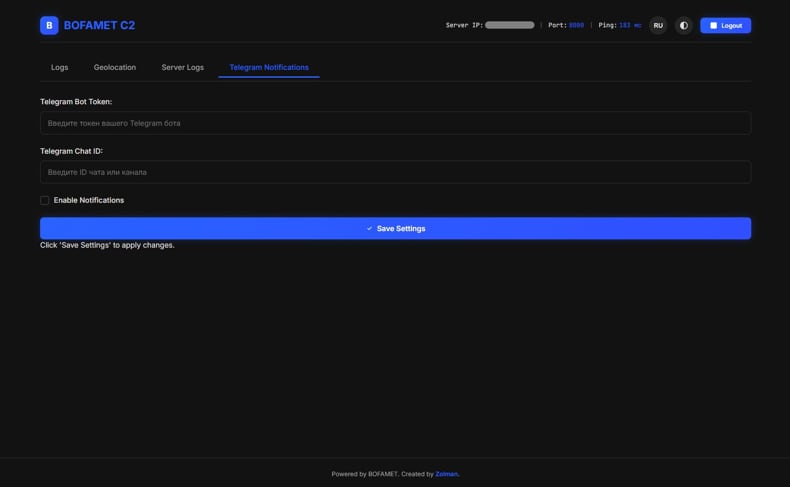Click the Port 8000 value

(x=576, y=25)
